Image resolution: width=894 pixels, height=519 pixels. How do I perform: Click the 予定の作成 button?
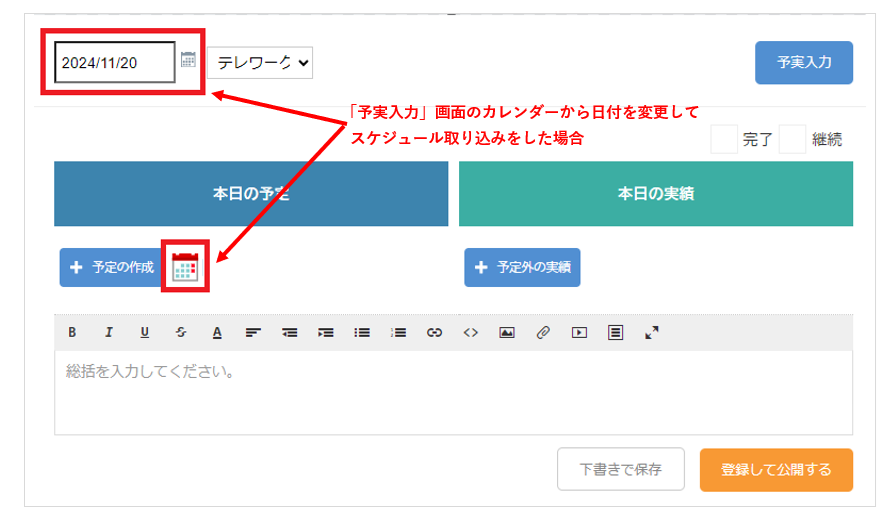(112, 267)
